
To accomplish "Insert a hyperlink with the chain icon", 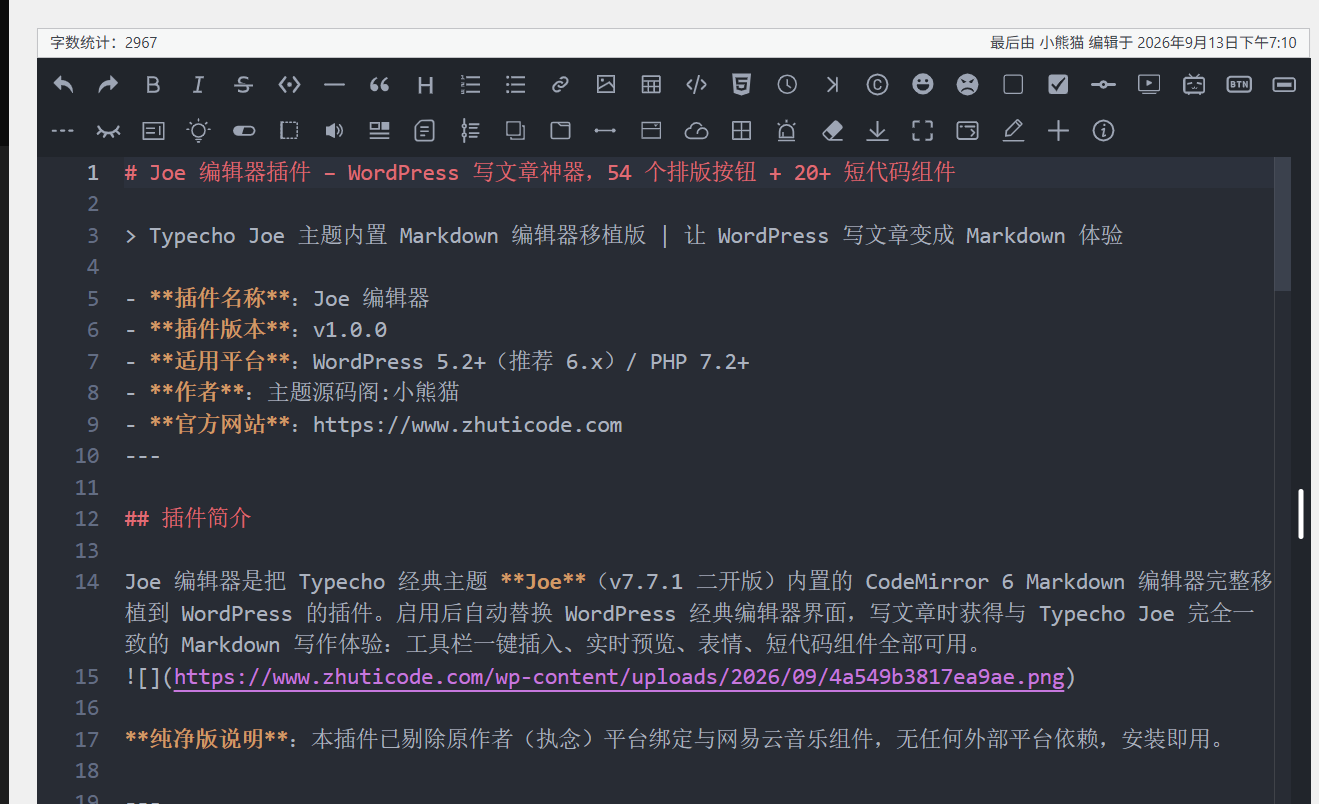I will pos(561,85).
